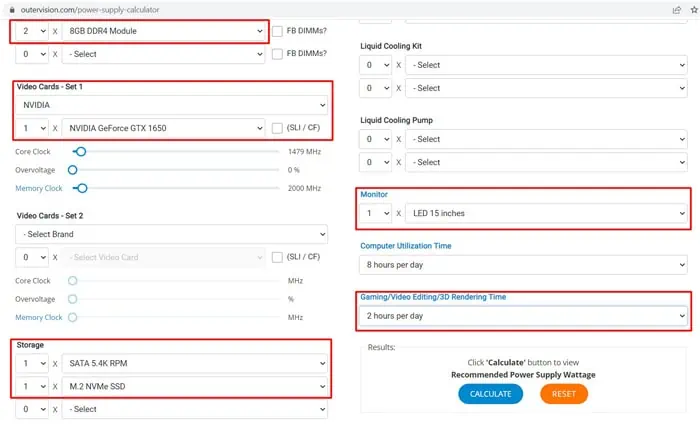This screenshot has height=424, width=700.
Task: Click the URL in the address bar
Action: (x=90, y=10)
